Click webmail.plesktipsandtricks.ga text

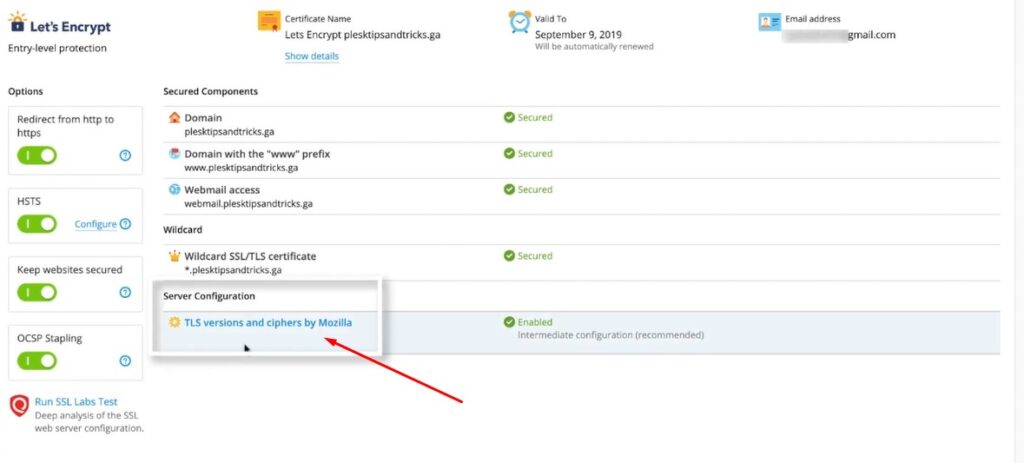pyautogui.click(x=249, y=204)
